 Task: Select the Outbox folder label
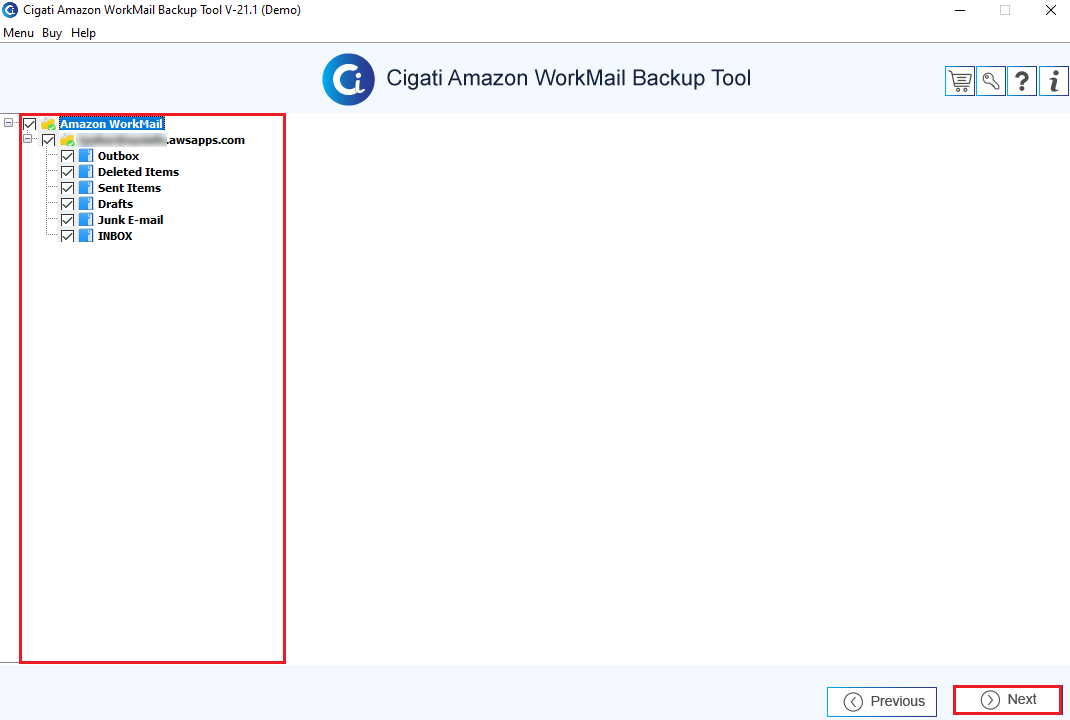tap(119, 156)
